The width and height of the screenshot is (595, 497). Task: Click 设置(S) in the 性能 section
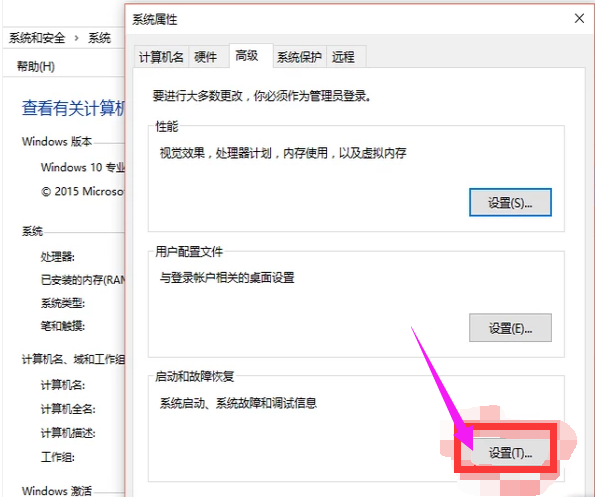510,203
